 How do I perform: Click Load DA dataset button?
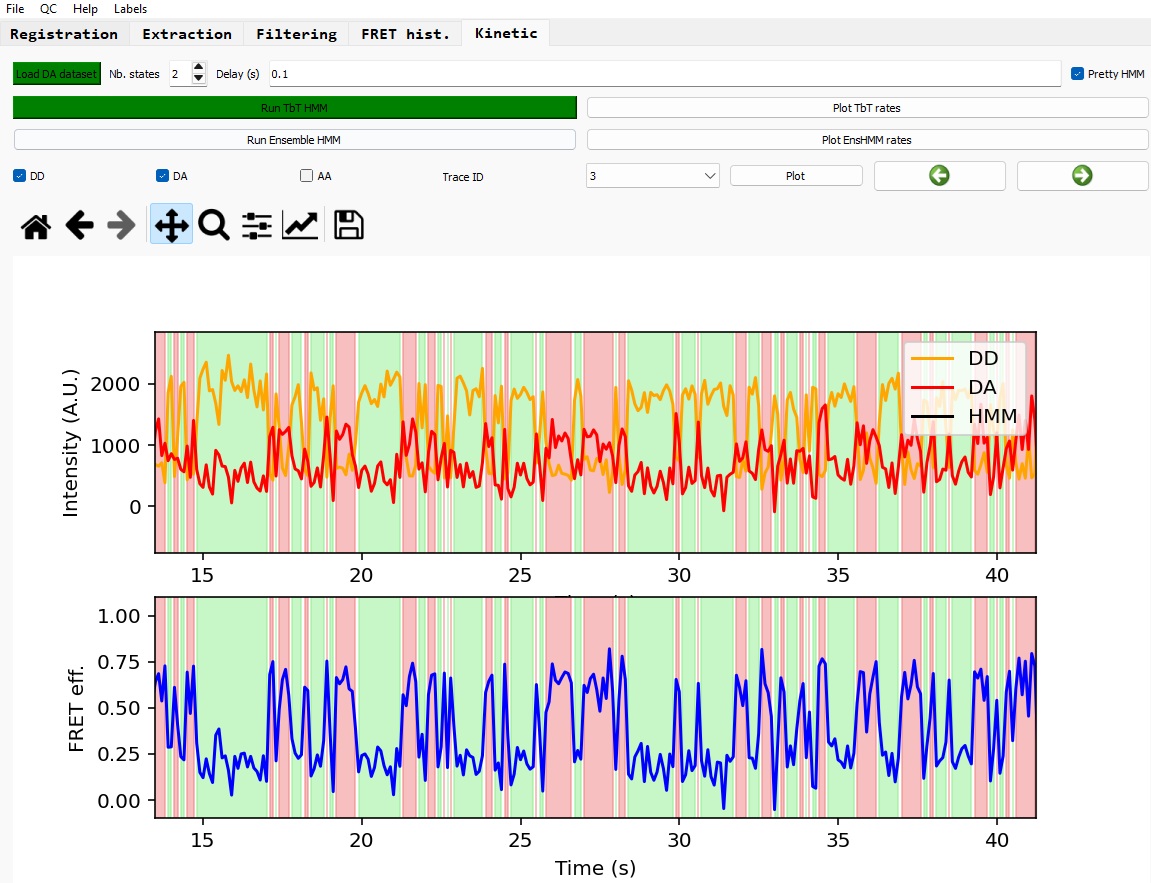point(57,74)
